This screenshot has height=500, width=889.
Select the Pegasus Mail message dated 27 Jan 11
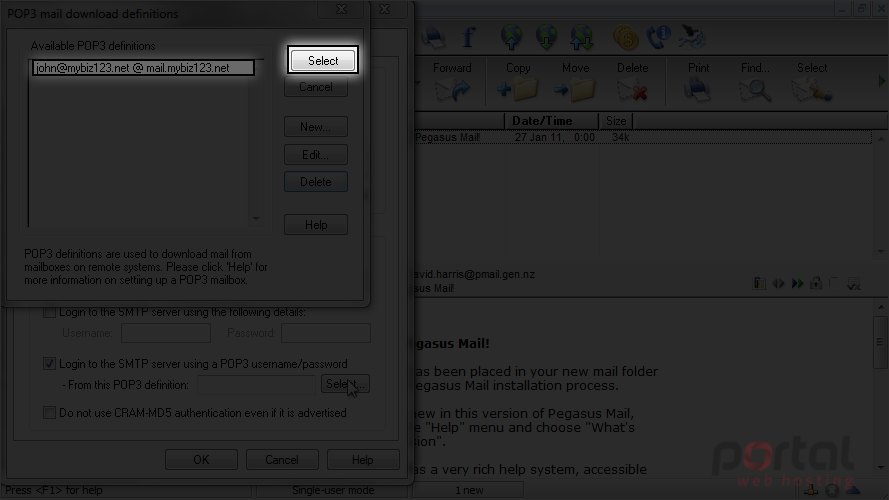[x=643, y=137]
